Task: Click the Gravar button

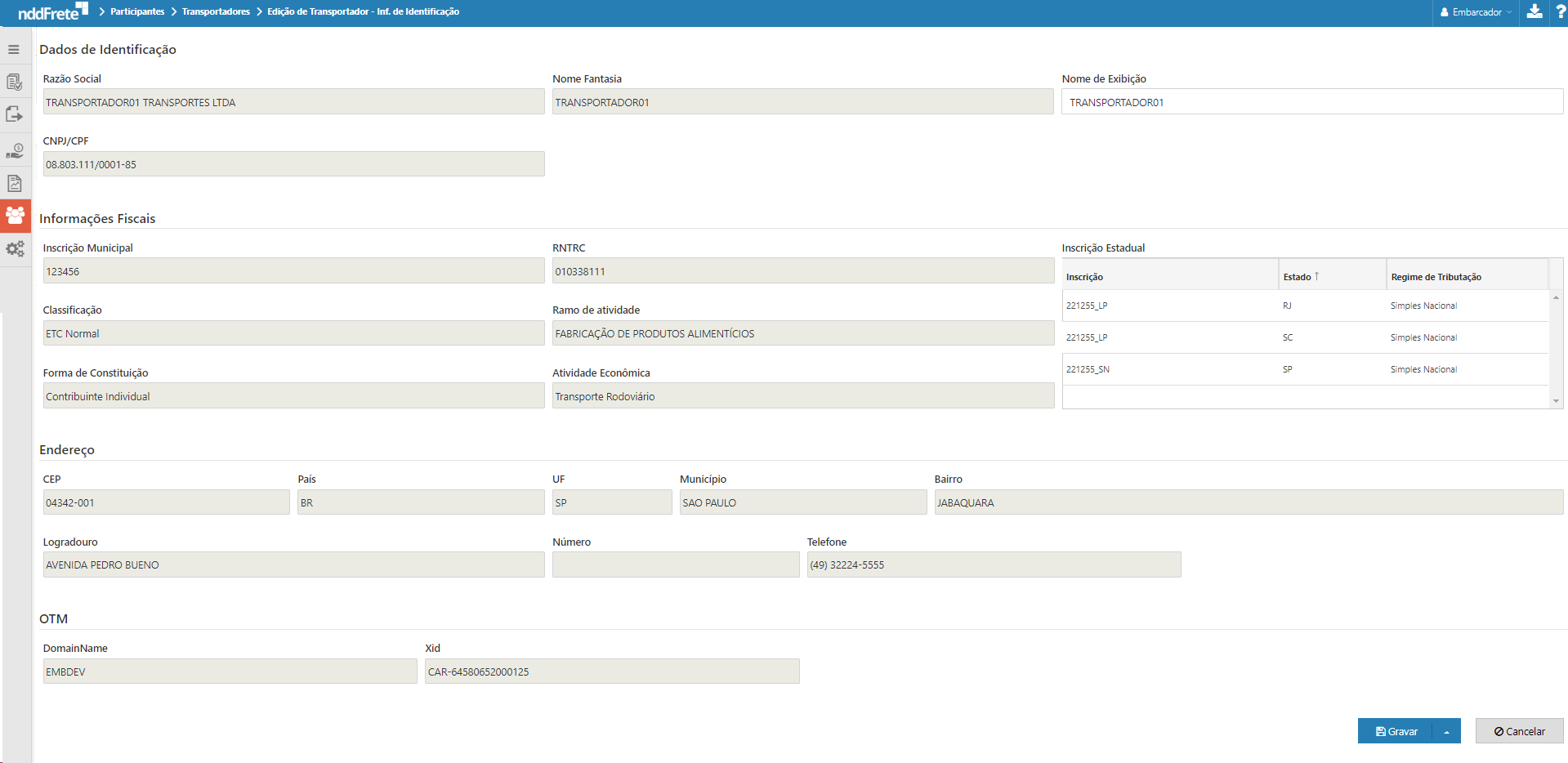Action: coord(1396,731)
